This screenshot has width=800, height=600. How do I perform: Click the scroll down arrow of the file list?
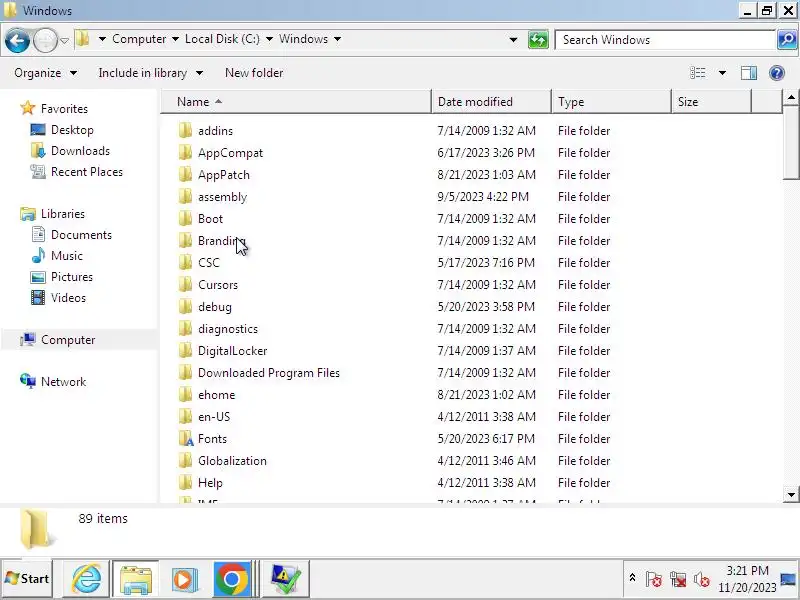click(791, 494)
